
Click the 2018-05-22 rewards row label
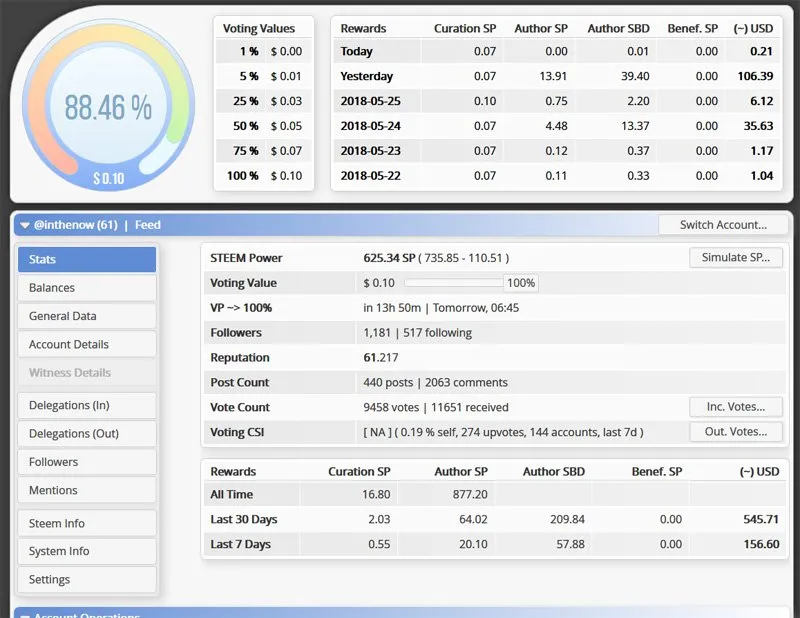tap(370, 176)
